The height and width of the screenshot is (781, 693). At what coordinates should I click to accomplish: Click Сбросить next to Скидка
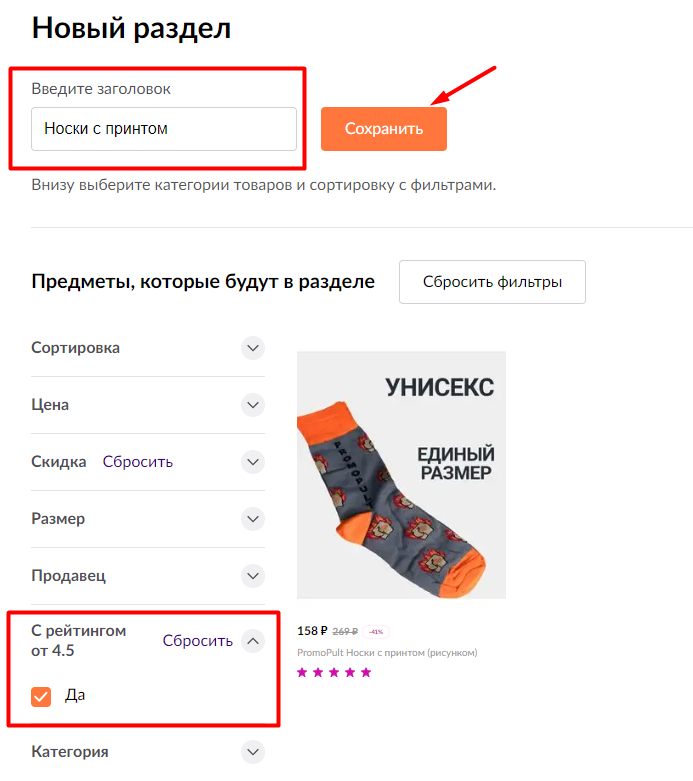(x=138, y=462)
